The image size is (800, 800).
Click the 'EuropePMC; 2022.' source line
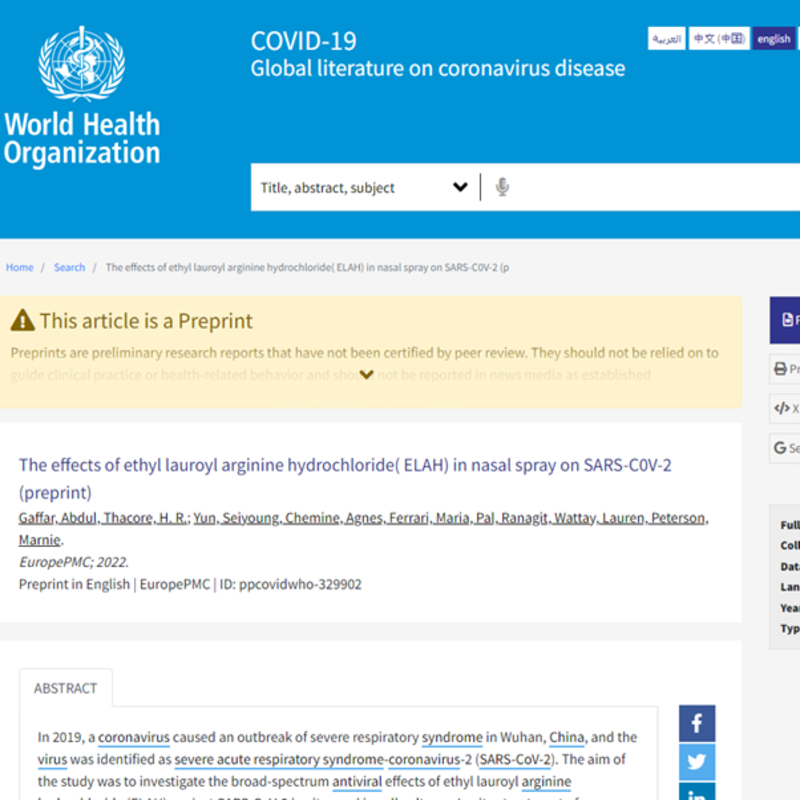coord(73,562)
